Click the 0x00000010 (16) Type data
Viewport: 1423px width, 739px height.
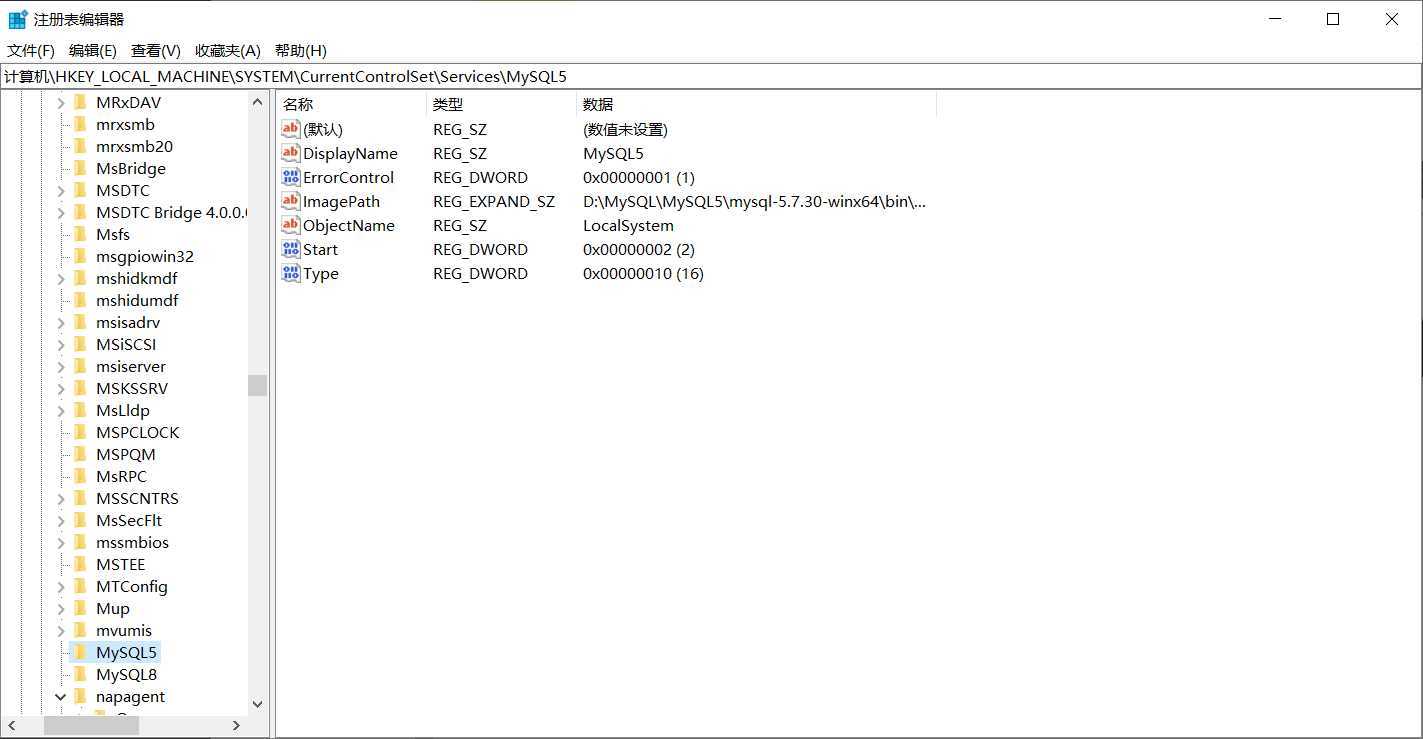click(643, 273)
